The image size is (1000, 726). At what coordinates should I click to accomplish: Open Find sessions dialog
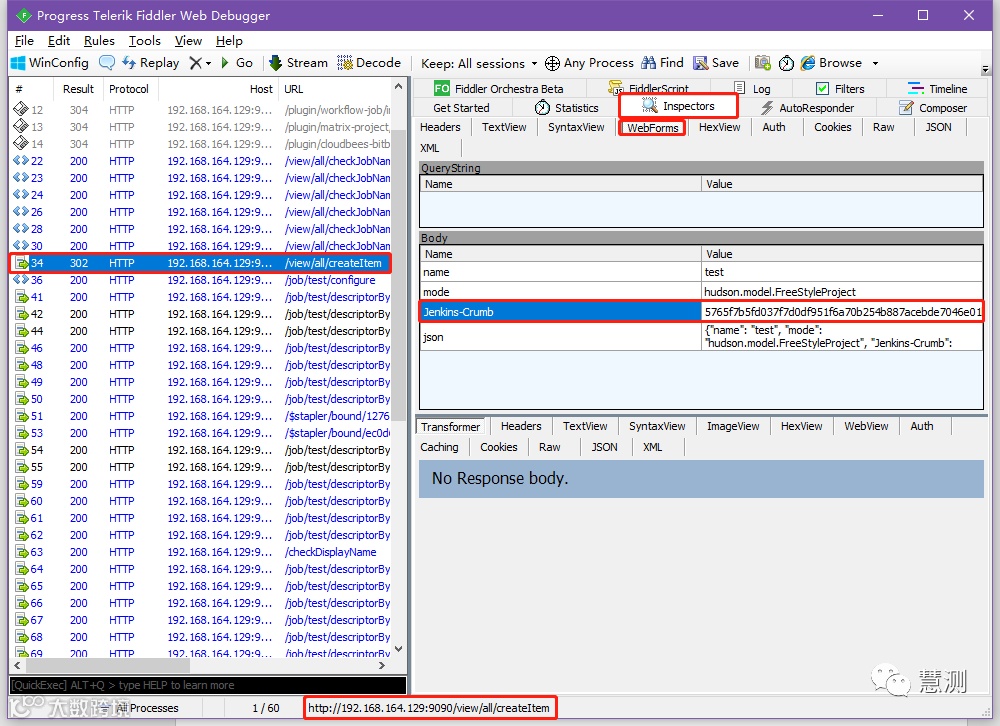(x=662, y=63)
